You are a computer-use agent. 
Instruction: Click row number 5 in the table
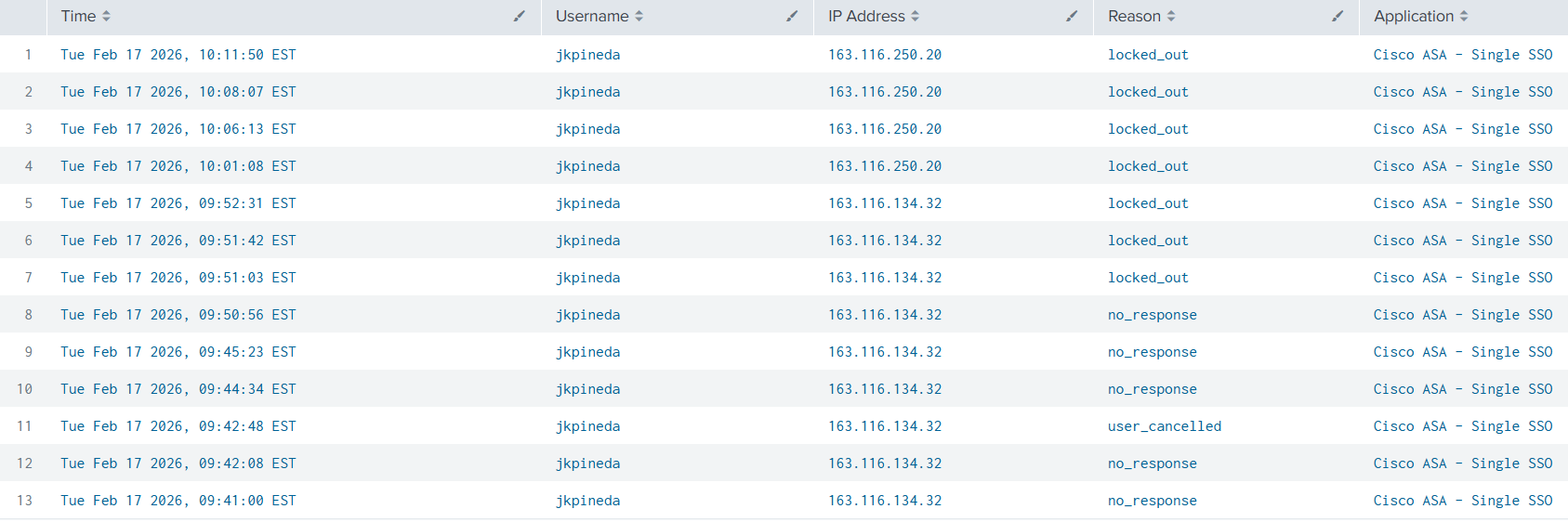click(29, 203)
